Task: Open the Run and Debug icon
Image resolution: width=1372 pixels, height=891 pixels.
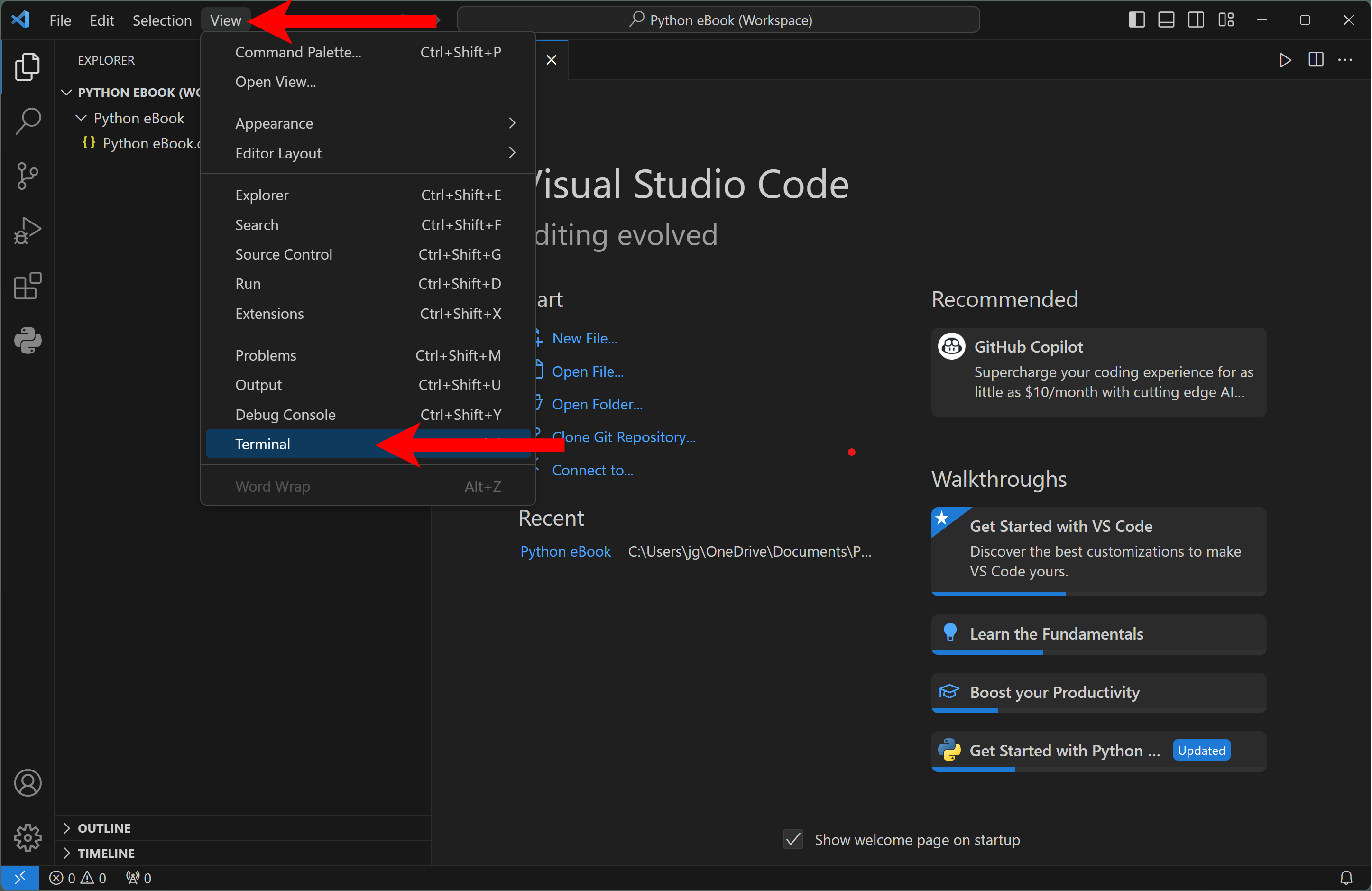Action: click(27, 231)
